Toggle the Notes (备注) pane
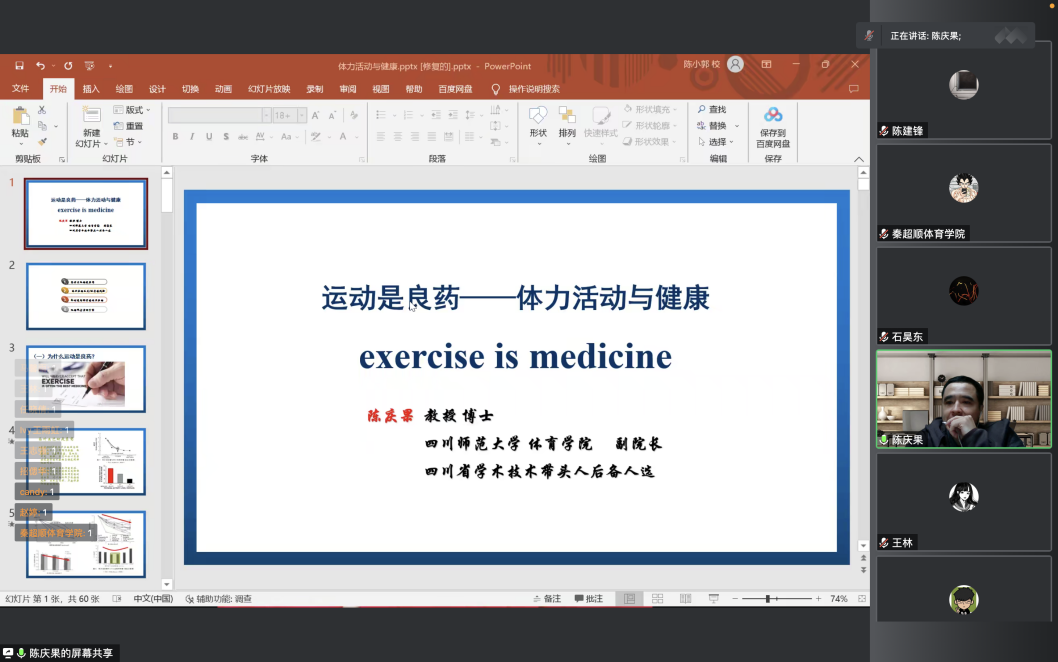Viewport: 1058px width, 662px height. (x=545, y=599)
